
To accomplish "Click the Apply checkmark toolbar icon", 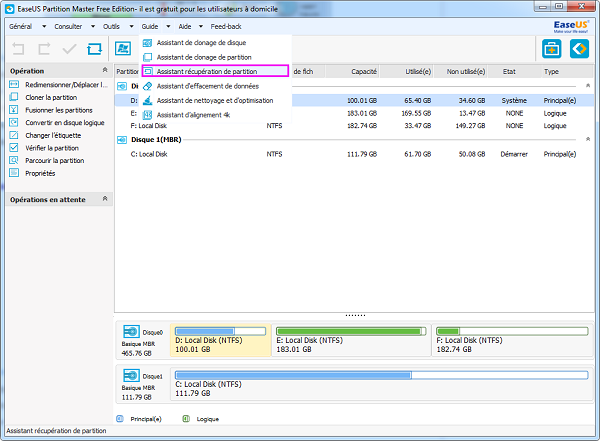I will pos(69,49).
